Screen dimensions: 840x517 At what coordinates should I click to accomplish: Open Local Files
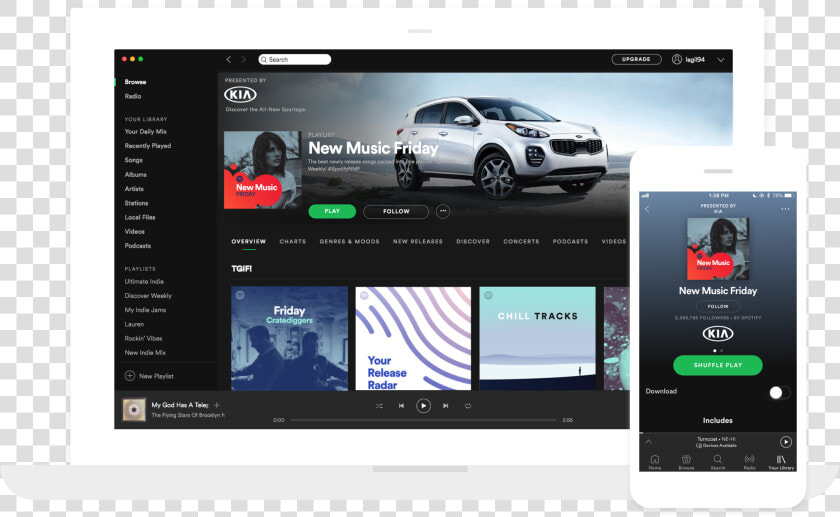[140, 218]
